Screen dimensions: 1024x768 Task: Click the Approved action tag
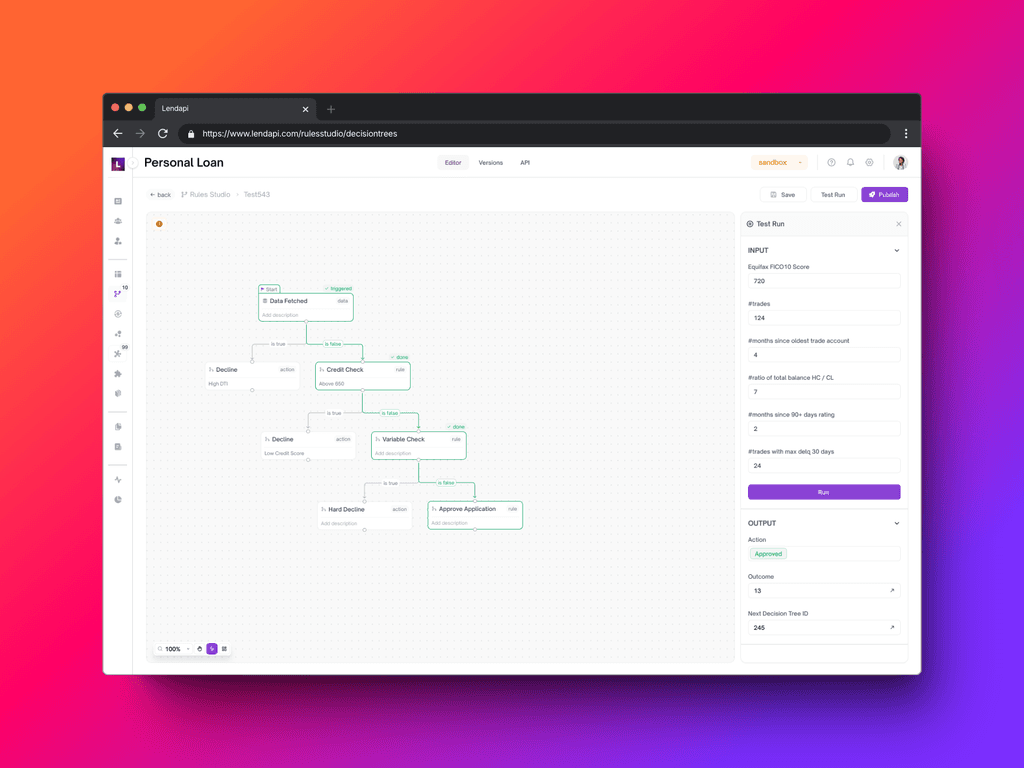(x=768, y=554)
